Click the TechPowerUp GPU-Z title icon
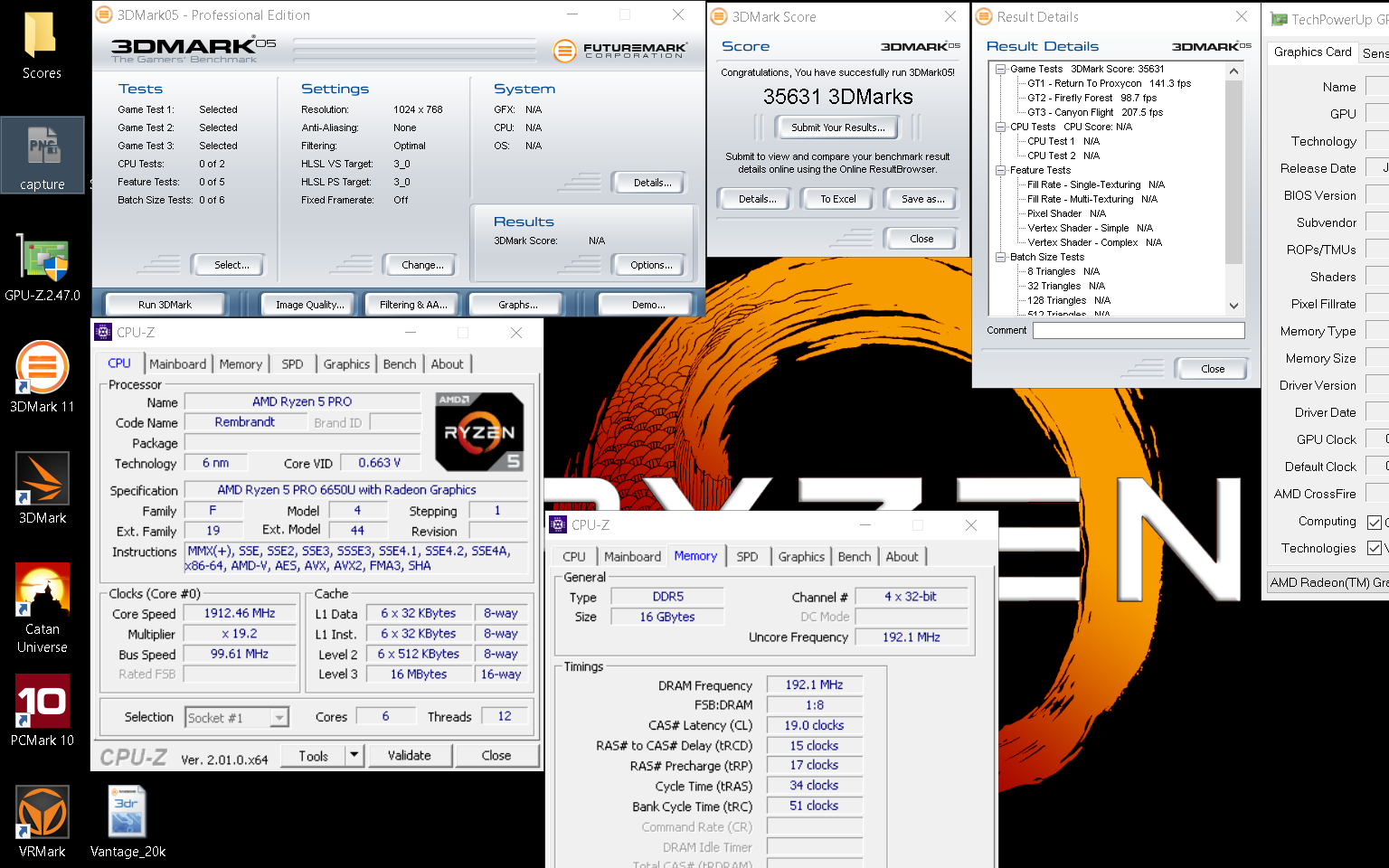 (x=1279, y=19)
